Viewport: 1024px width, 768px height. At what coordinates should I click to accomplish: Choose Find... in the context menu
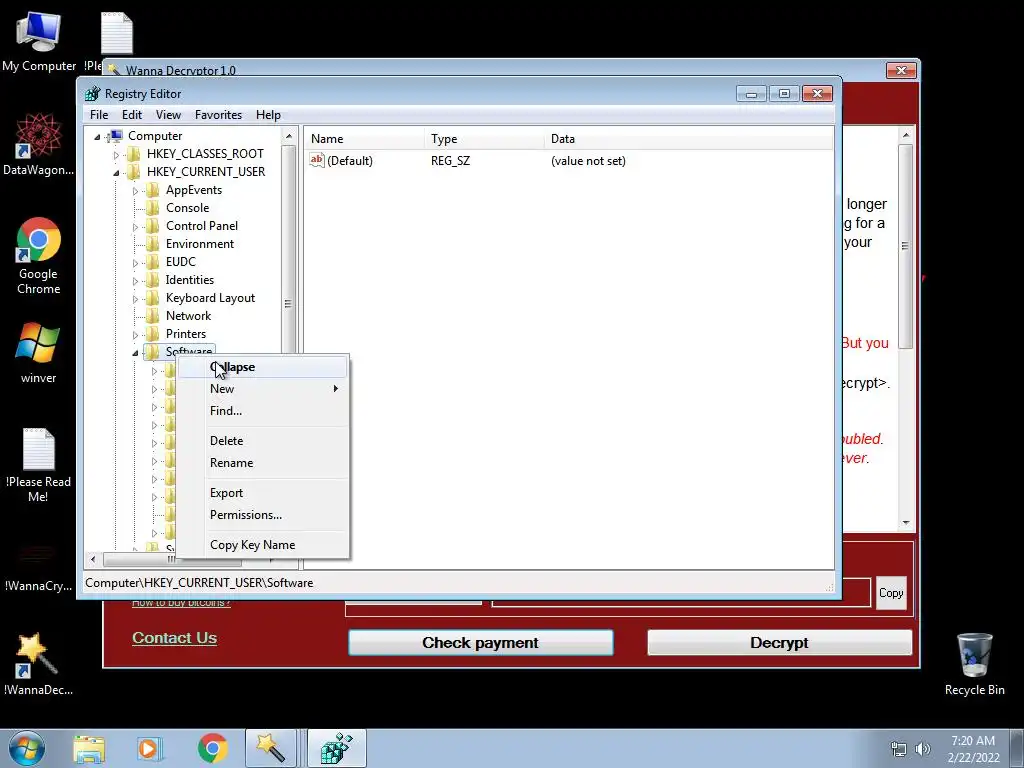tap(263, 411)
